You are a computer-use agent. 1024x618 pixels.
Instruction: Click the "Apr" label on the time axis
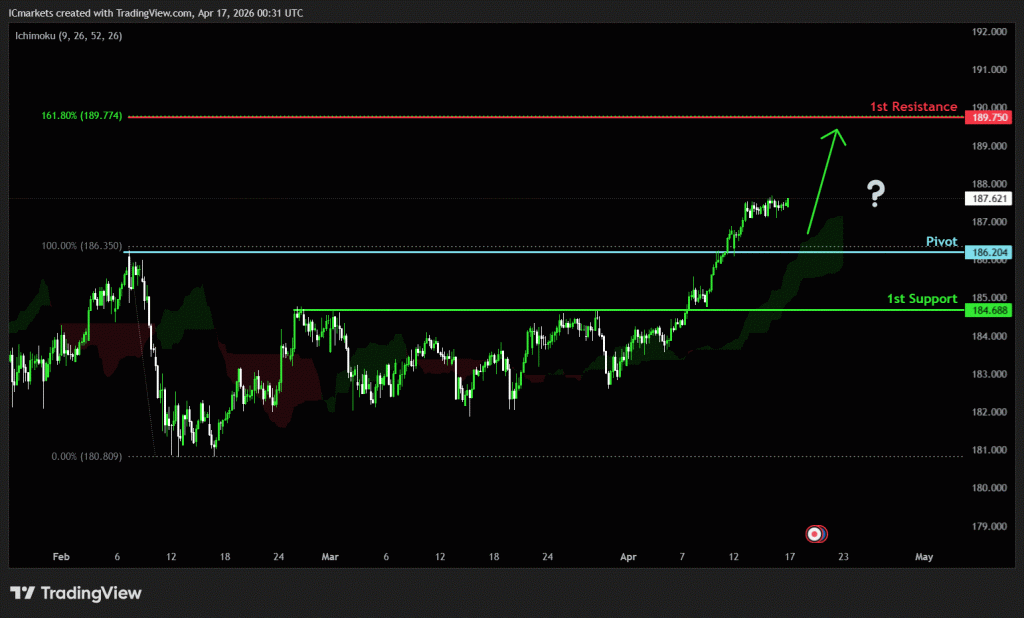627,557
